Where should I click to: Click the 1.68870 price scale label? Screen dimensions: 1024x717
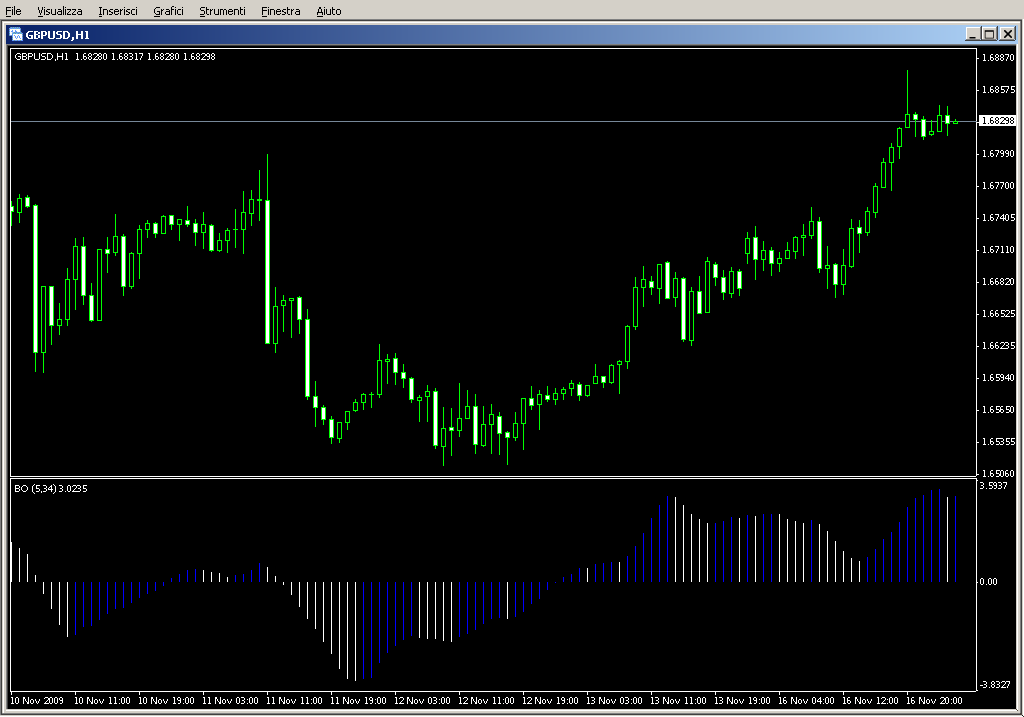click(x=998, y=57)
